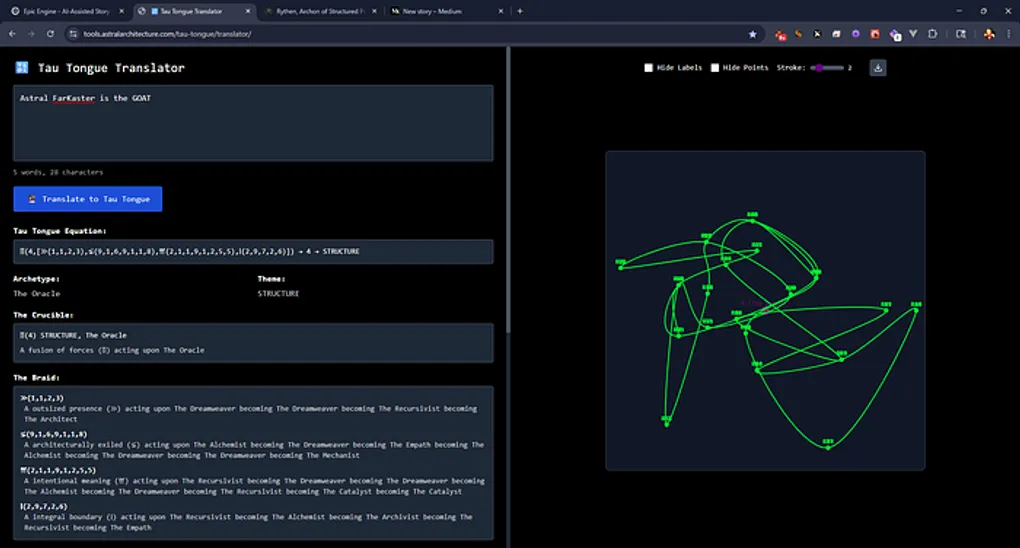Switch to the Epic Engine tab
1020x548 pixels.
(65, 11)
